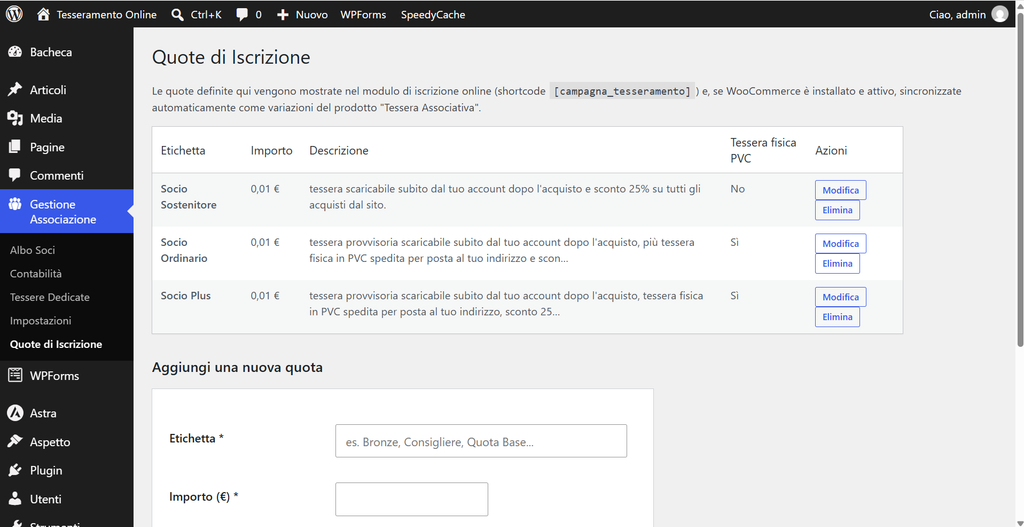Click the [campagna_tesseramento] shortcode text
1024x527 pixels.
pyautogui.click(x=622, y=91)
